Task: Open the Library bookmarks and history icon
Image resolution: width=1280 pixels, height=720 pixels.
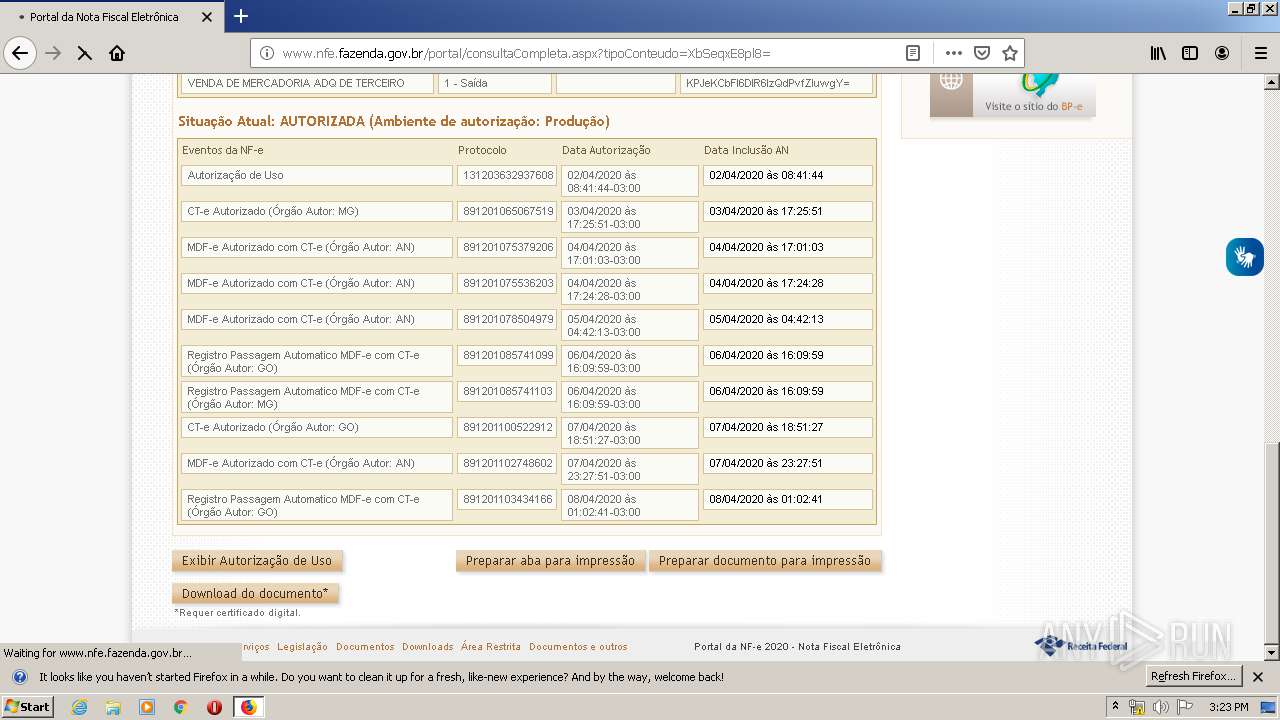Action: [x=1158, y=53]
